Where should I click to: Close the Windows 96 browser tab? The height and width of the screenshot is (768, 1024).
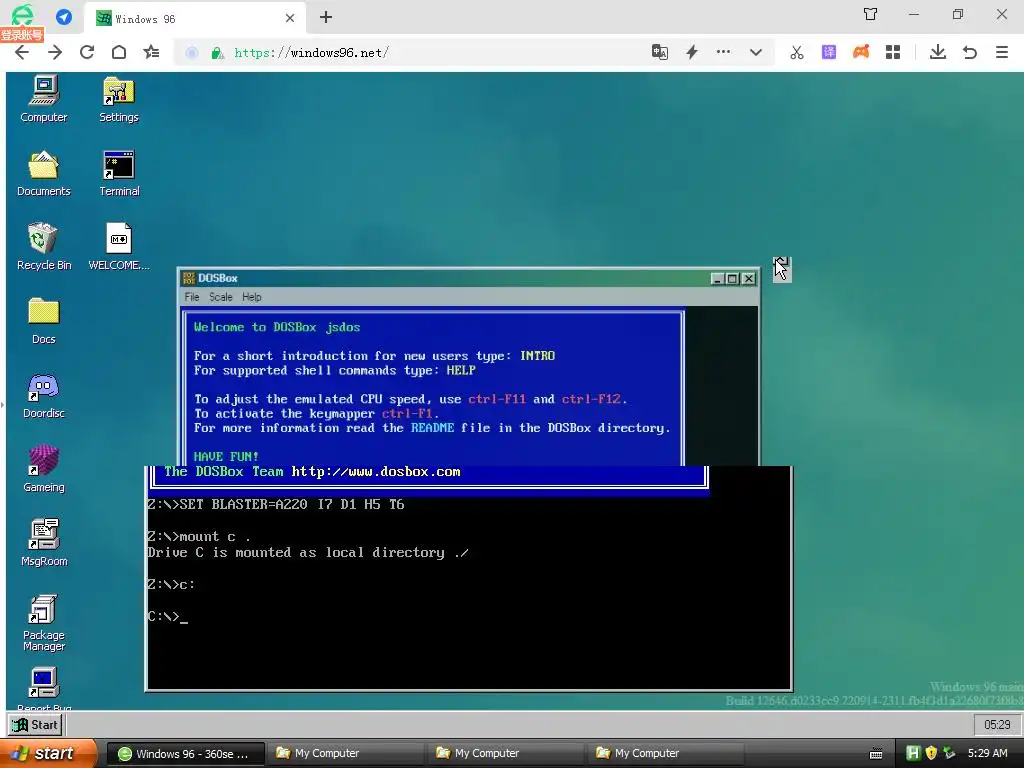click(x=290, y=18)
